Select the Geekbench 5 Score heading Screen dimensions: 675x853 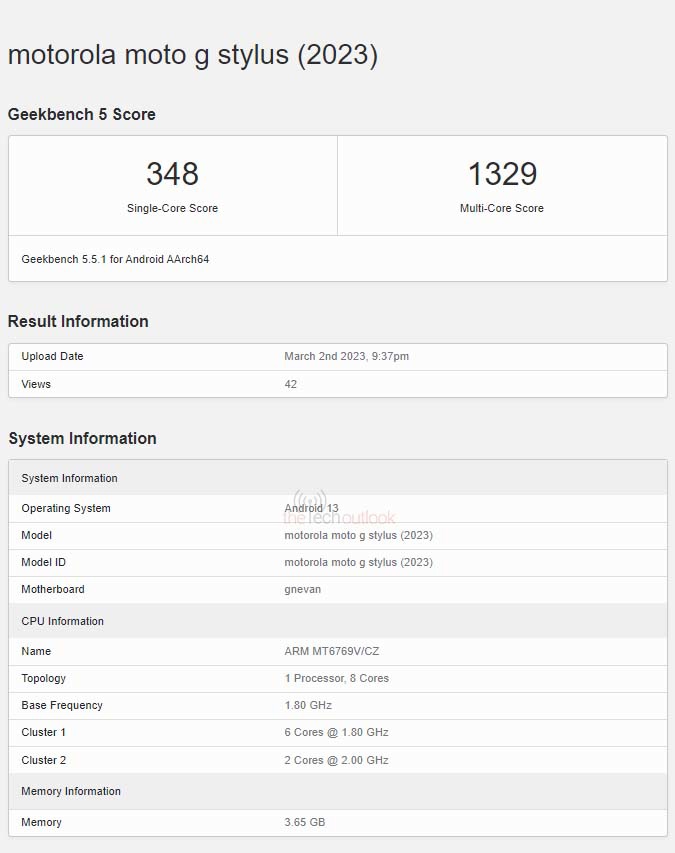(82, 115)
